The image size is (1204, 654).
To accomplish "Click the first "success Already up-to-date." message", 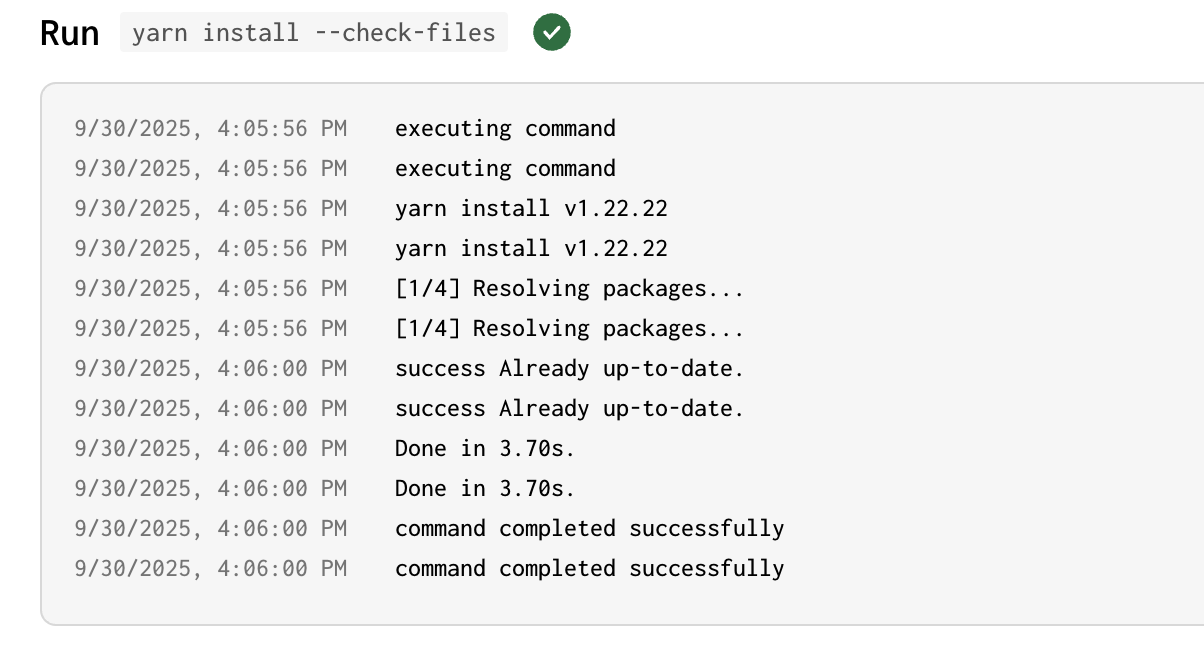I will tap(569, 369).
